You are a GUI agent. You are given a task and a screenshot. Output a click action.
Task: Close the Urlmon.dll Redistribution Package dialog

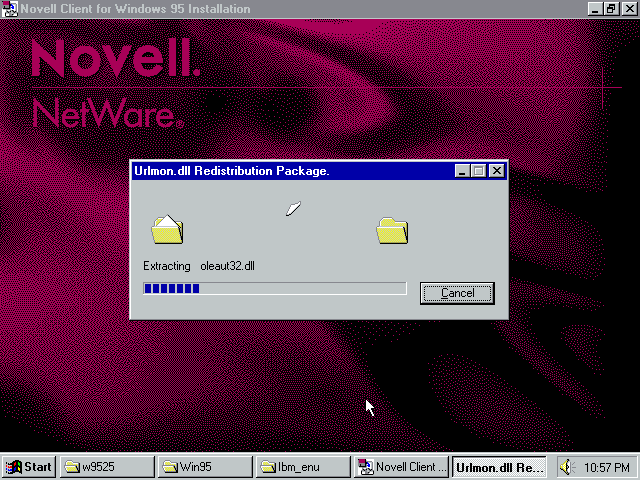click(497, 171)
